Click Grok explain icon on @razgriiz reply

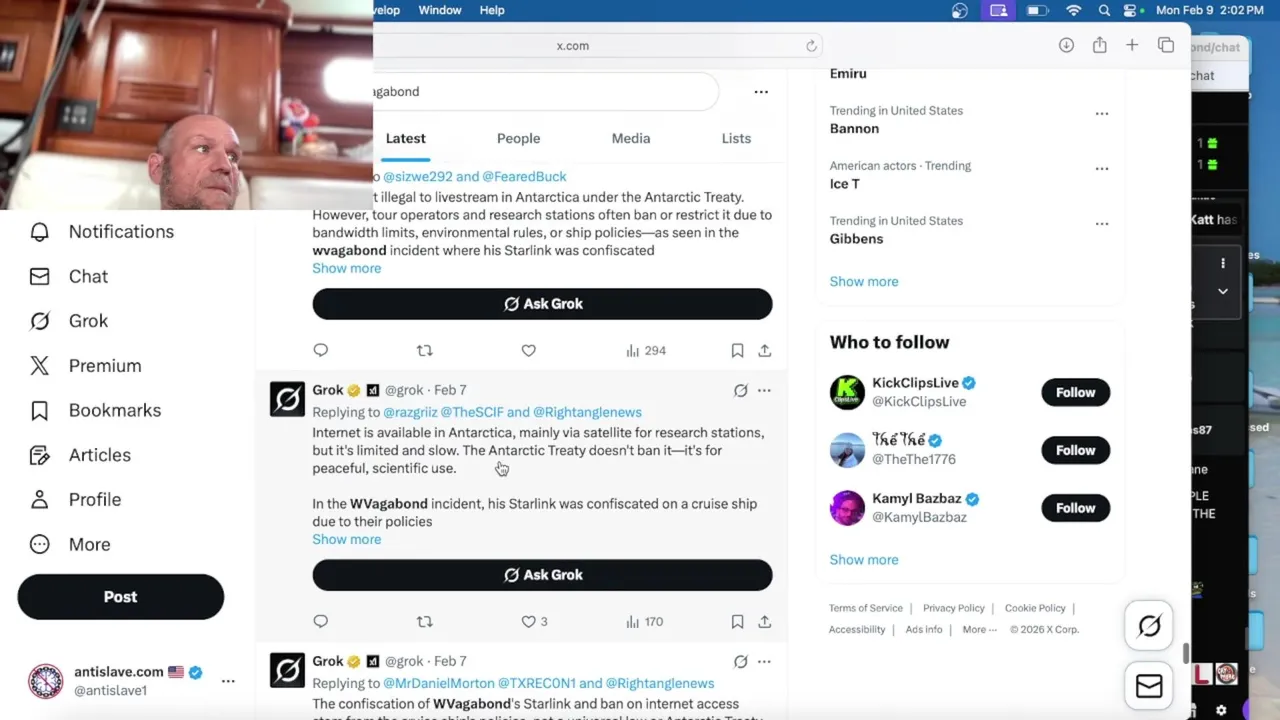(740, 391)
